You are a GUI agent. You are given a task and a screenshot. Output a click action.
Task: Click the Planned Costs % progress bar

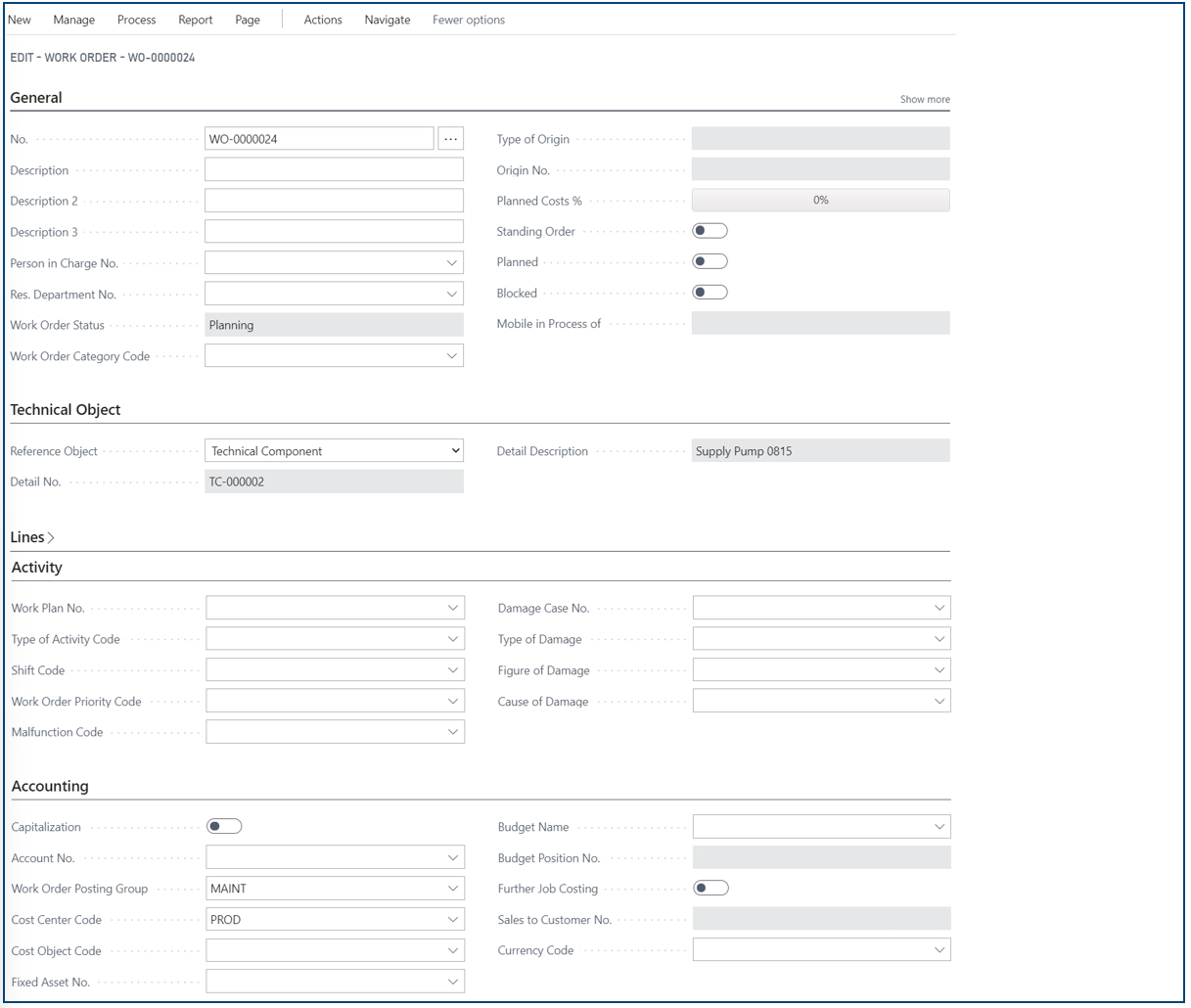click(x=821, y=200)
